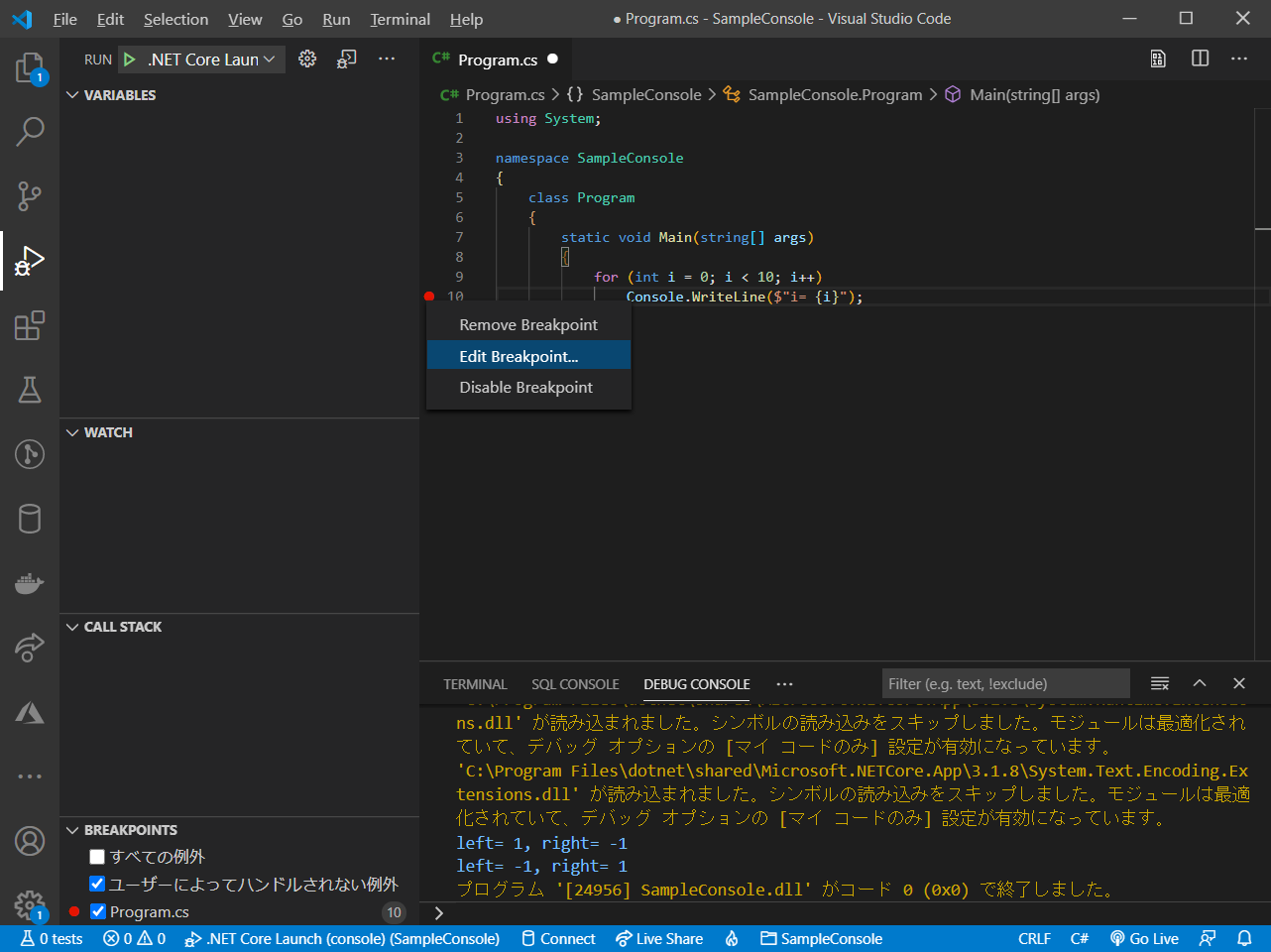The width and height of the screenshot is (1271, 952).
Task: Choose Remove Breakpoint from context menu
Action: pyautogui.click(x=528, y=325)
